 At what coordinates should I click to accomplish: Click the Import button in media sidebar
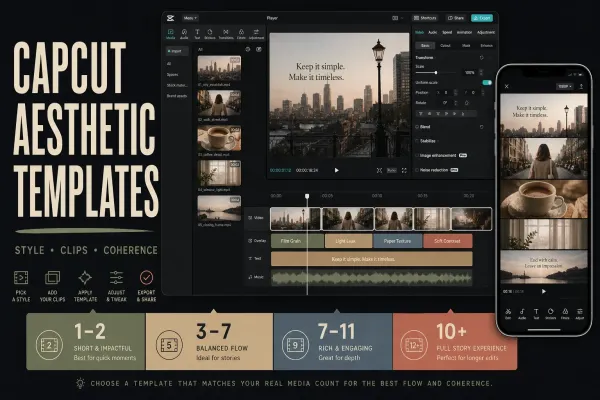[177, 51]
